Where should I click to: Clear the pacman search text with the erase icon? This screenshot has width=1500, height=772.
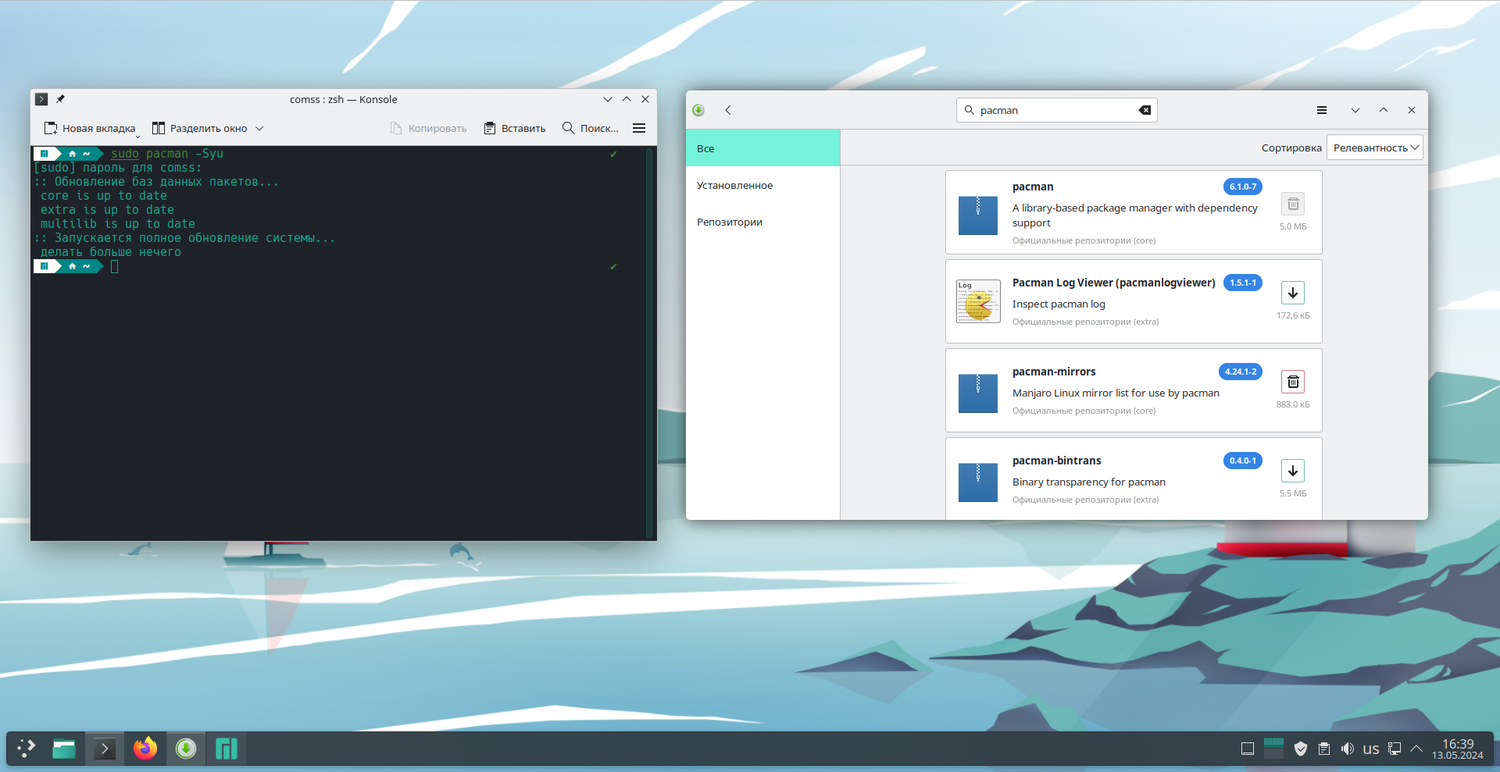click(x=1145, y=110)
